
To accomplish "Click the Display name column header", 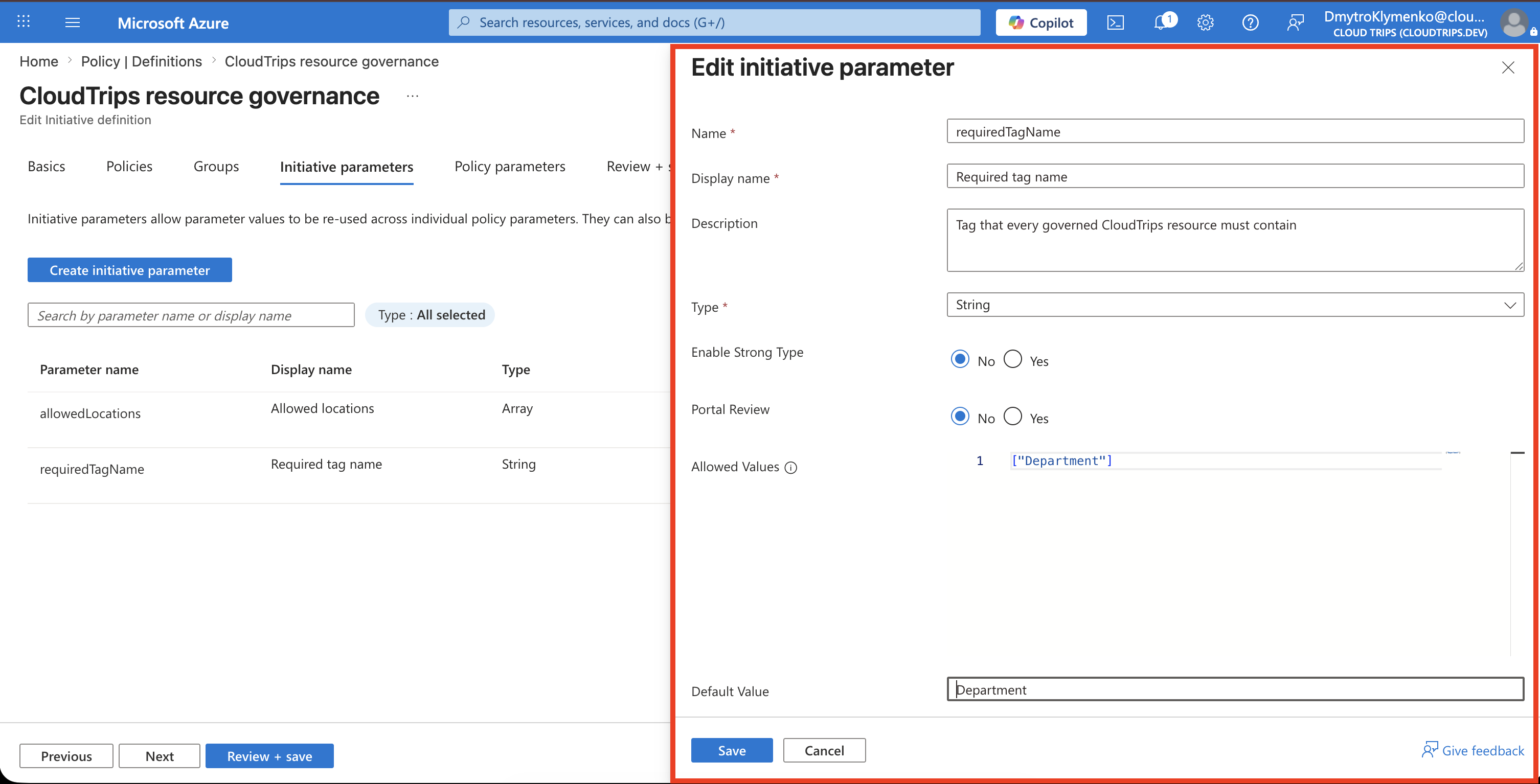I will coord(311,370).
